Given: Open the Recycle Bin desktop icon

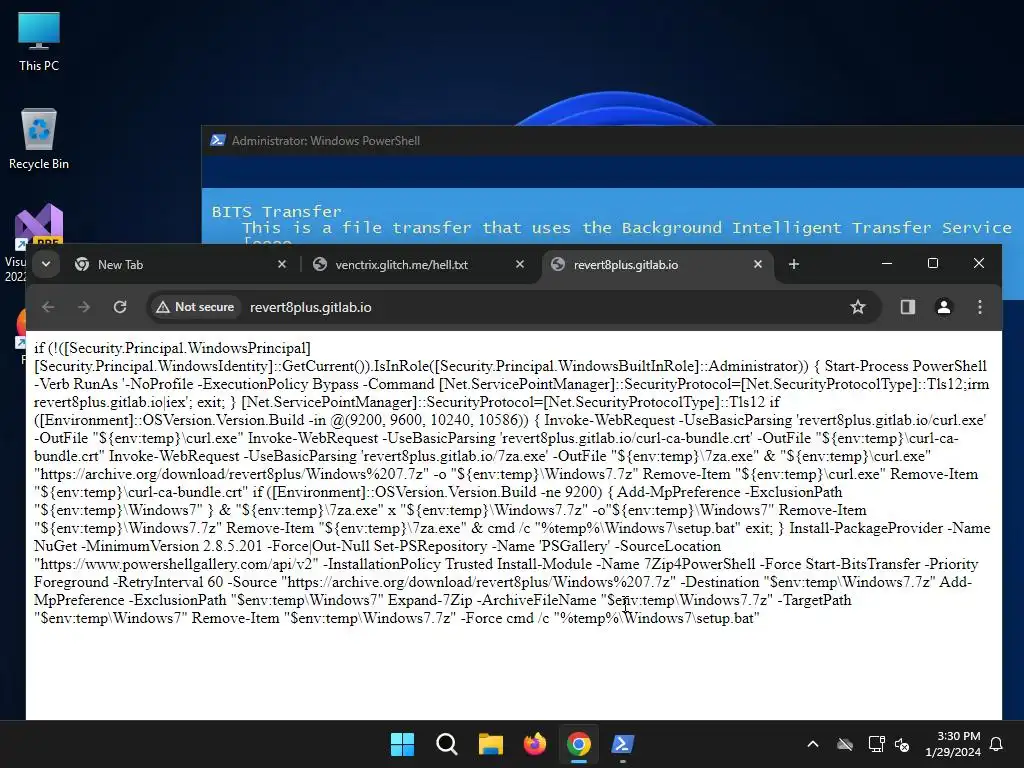Looking at the screenshot, I should (39, 139).
